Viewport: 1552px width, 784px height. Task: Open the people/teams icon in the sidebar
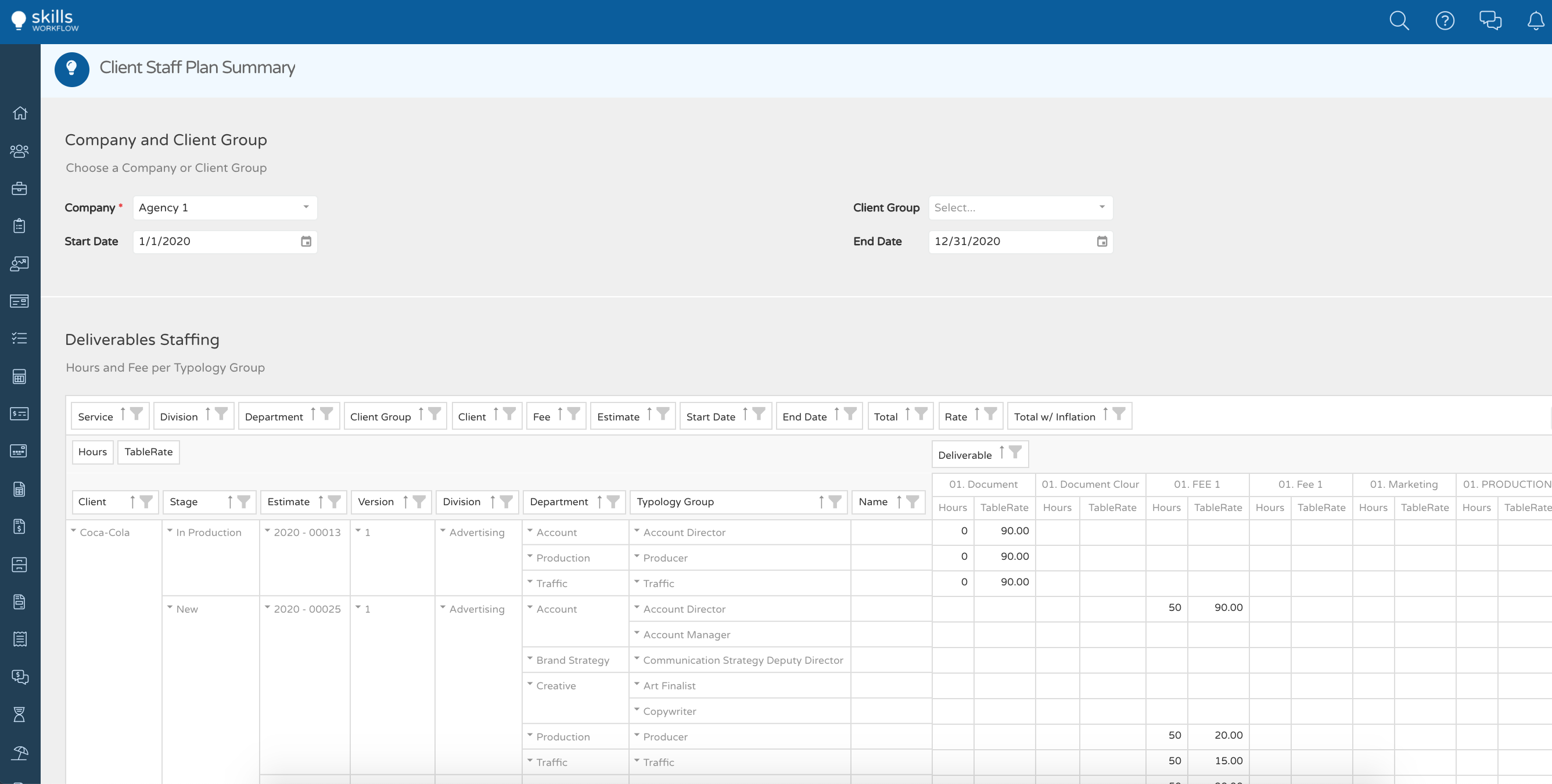(x=20, y=150)
